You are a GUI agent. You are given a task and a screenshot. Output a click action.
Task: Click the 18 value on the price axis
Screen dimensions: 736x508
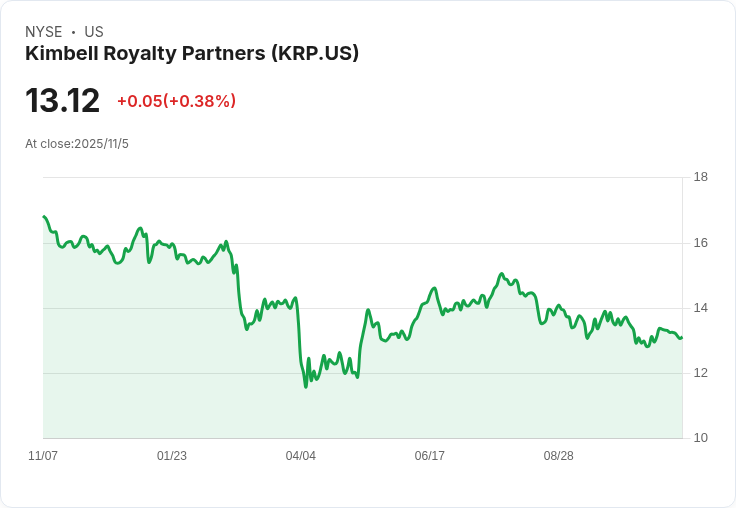pyautogui.click(x=700, y=177)
